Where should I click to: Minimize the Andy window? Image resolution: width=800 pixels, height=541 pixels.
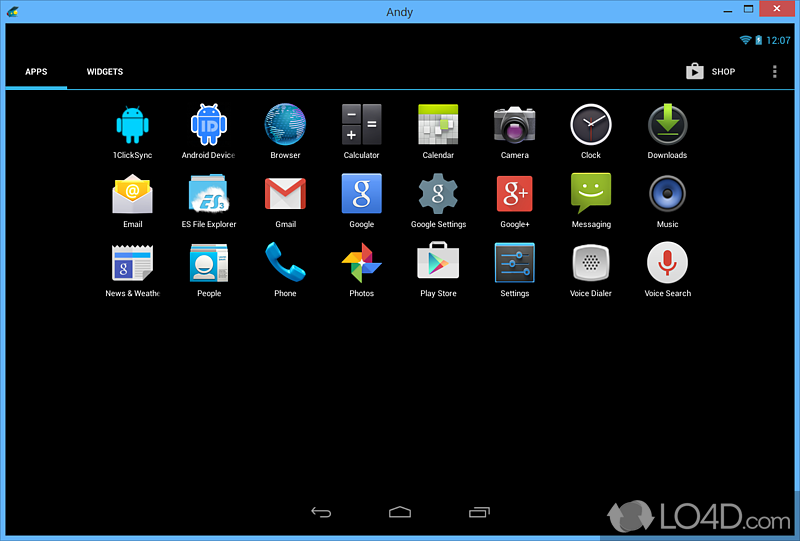coord(728,10)
